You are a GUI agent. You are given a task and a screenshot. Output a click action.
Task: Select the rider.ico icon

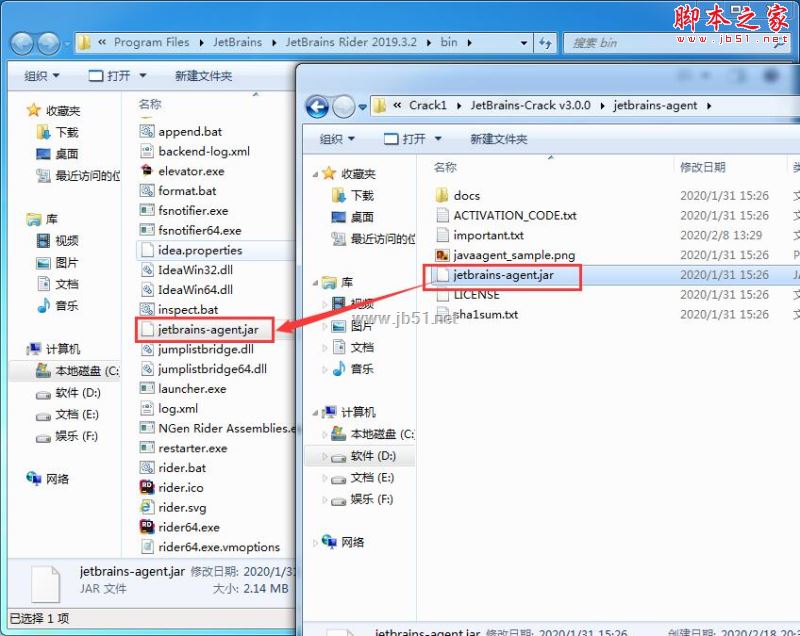pos(147,488)
